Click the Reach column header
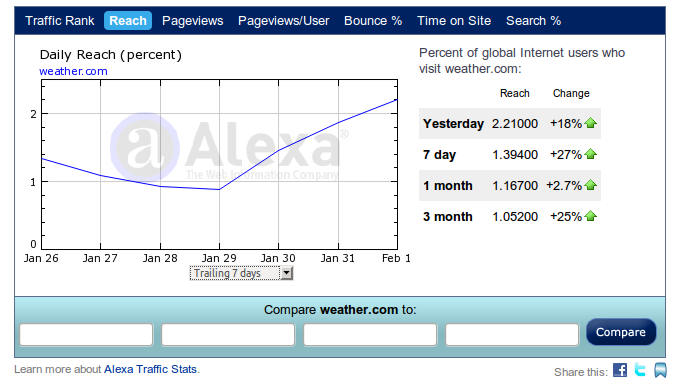 (x=514, y=93)
